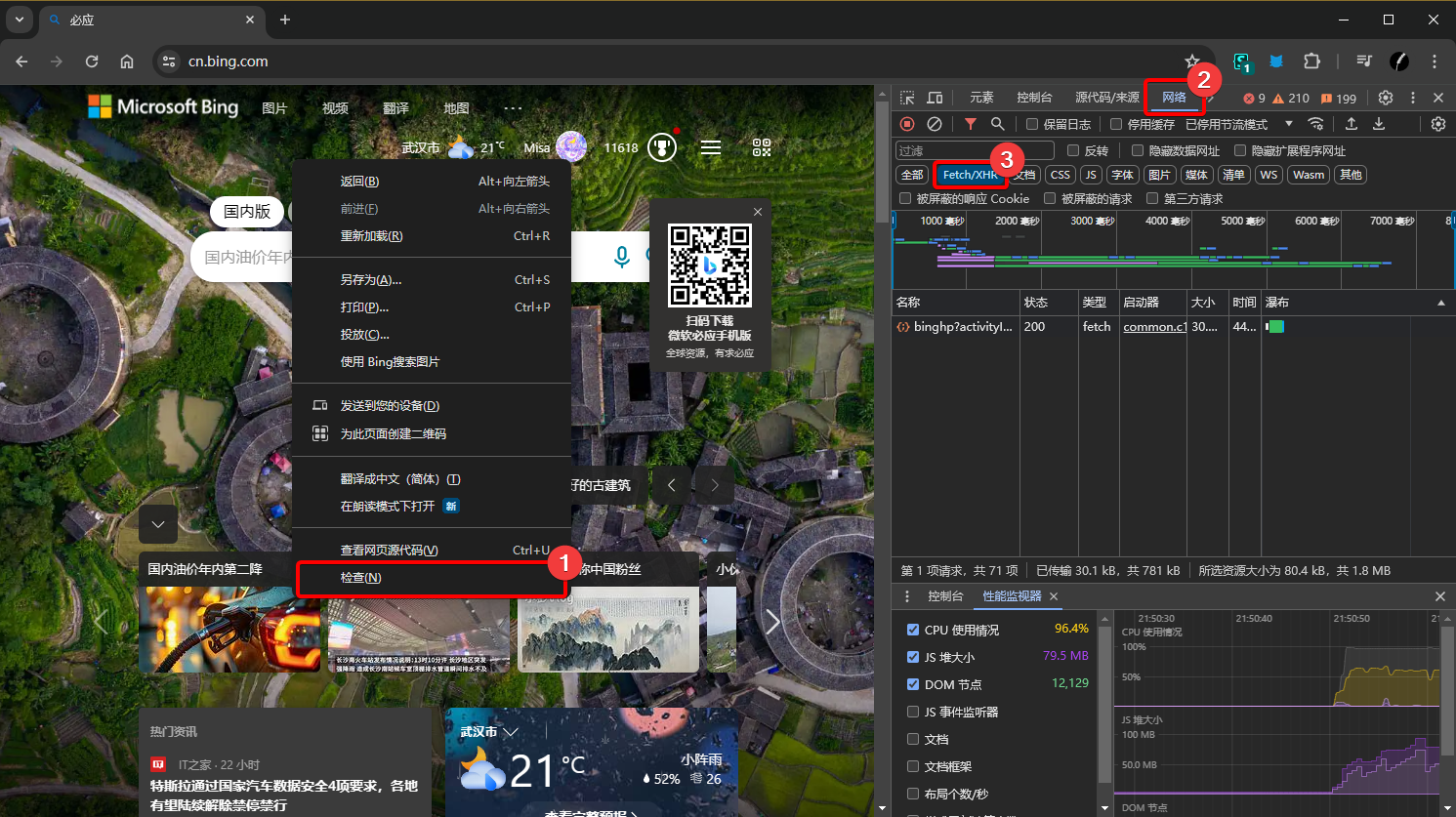The height and width of the screenshot is (817, 1456).
Task: Expand the 武汉市 weather city dropdown
Action: (511, 731)
